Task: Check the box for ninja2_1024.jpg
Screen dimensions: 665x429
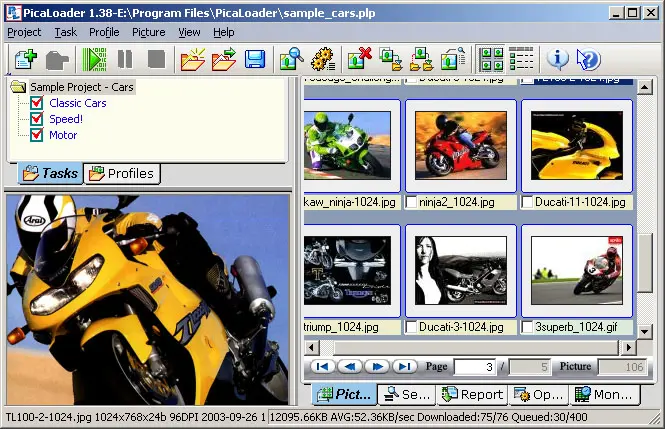Action: (x=412, y=202)
